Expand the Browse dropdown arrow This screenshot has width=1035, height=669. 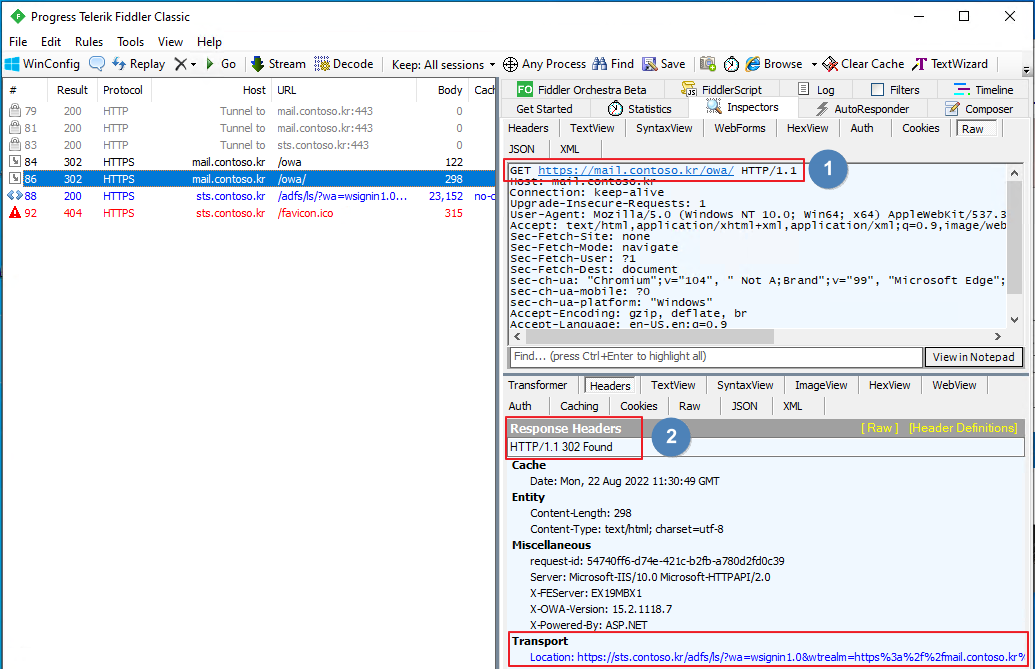pyautogui.click(x=814, y=65)
